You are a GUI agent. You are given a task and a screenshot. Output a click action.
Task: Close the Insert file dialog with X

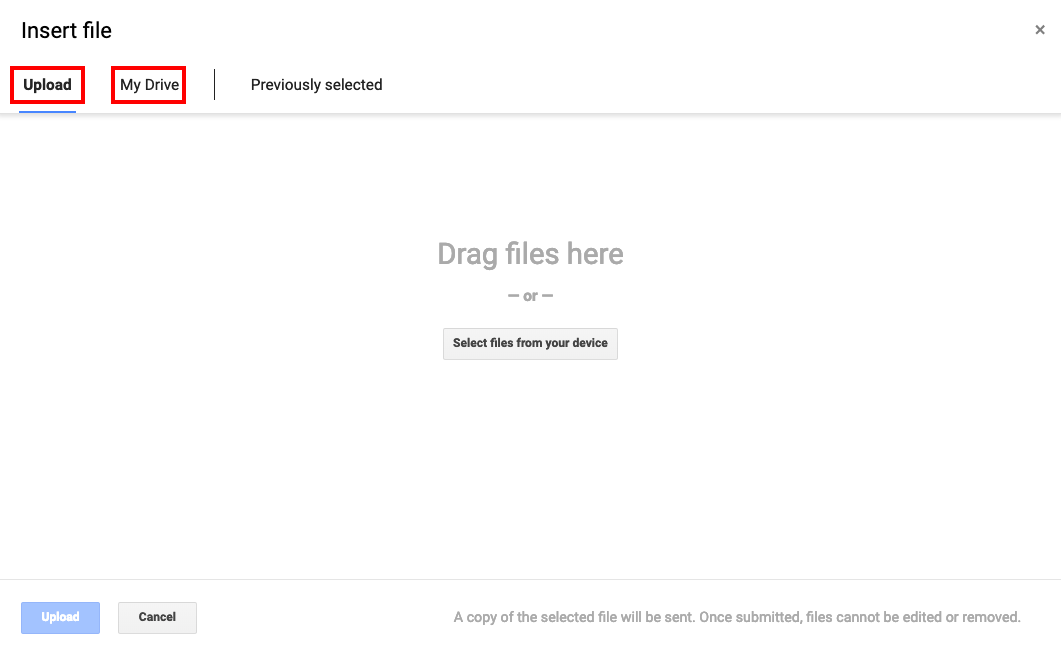coord(1040,30)
